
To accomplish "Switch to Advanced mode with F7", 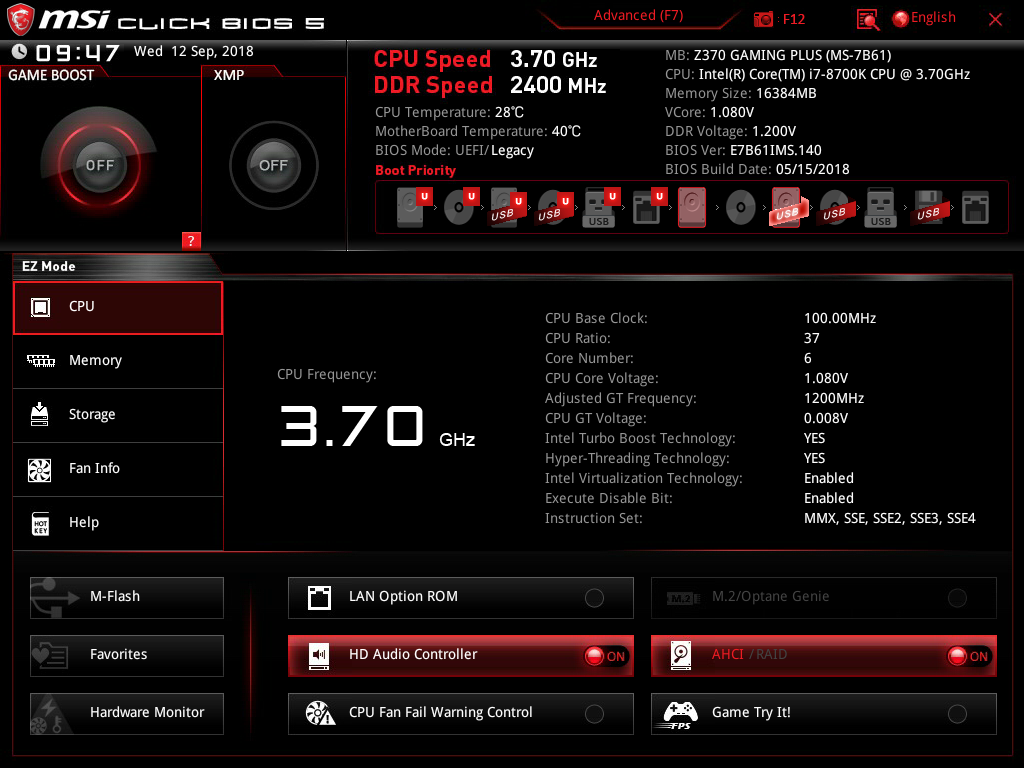I will (638, 15).
